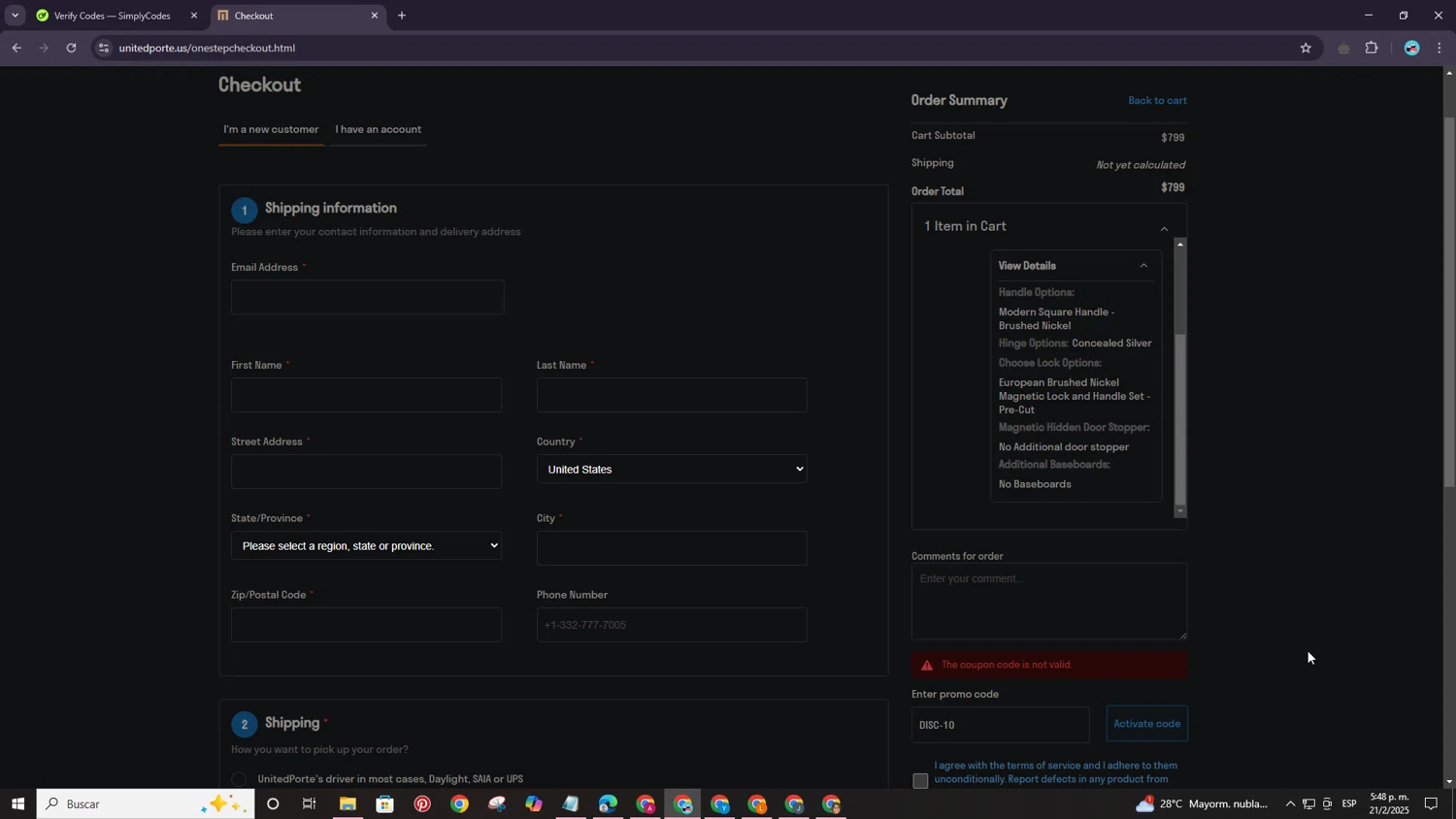
Task: Open Chrome's three-dot menu
Action: pyautogui.click(x=1439, y=48)
